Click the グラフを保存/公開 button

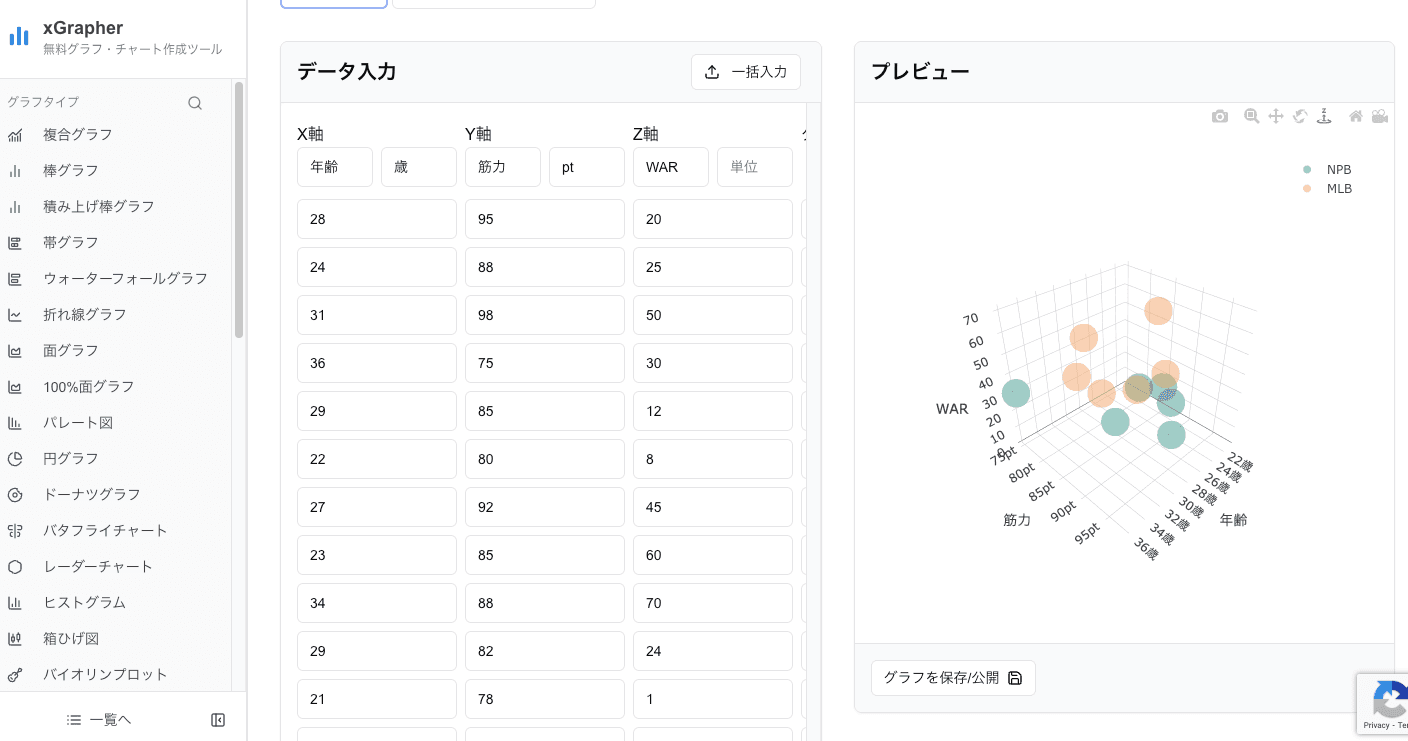point(952,678)
